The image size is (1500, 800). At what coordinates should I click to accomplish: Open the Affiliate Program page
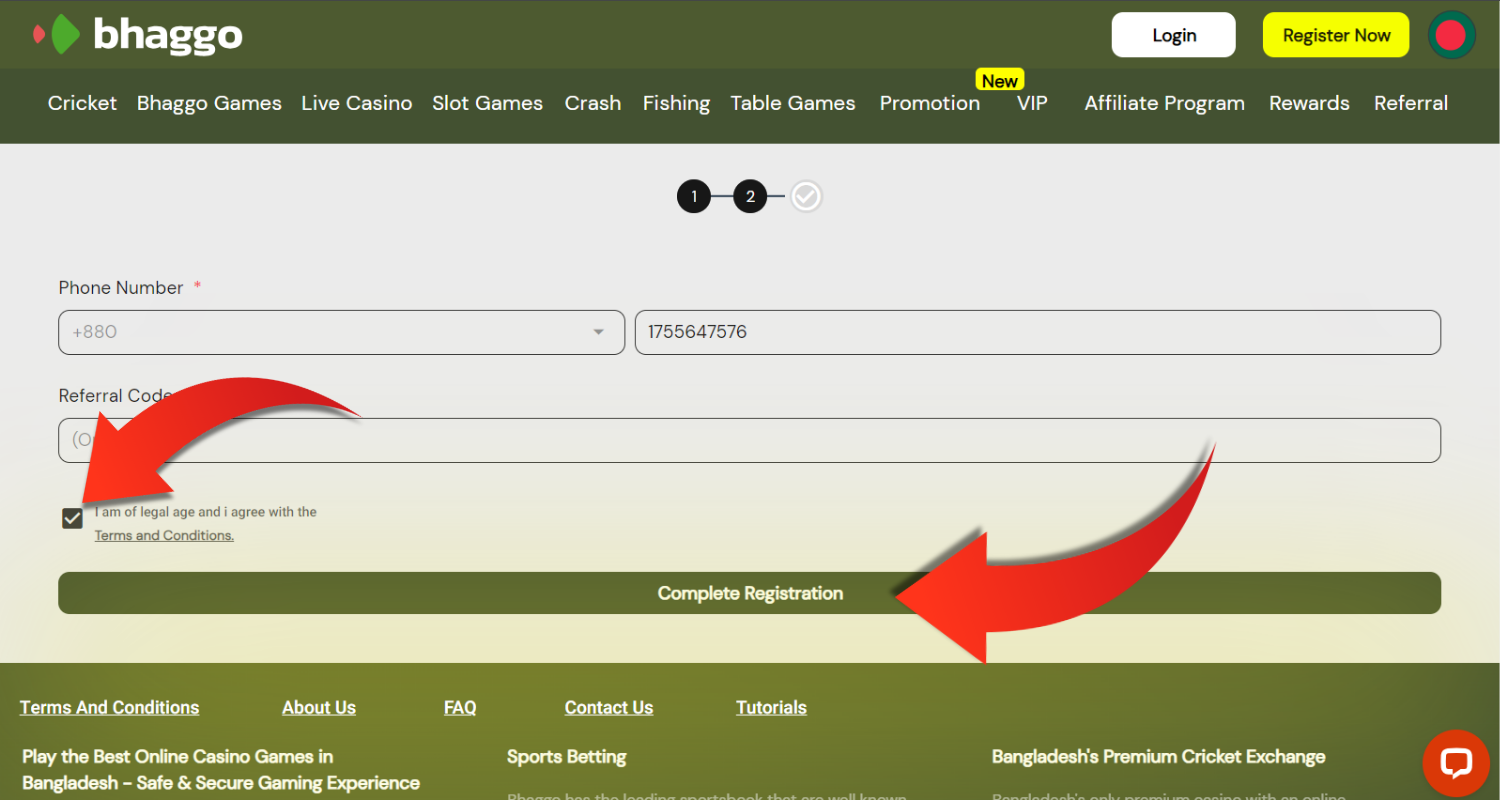click(1165, 103)
